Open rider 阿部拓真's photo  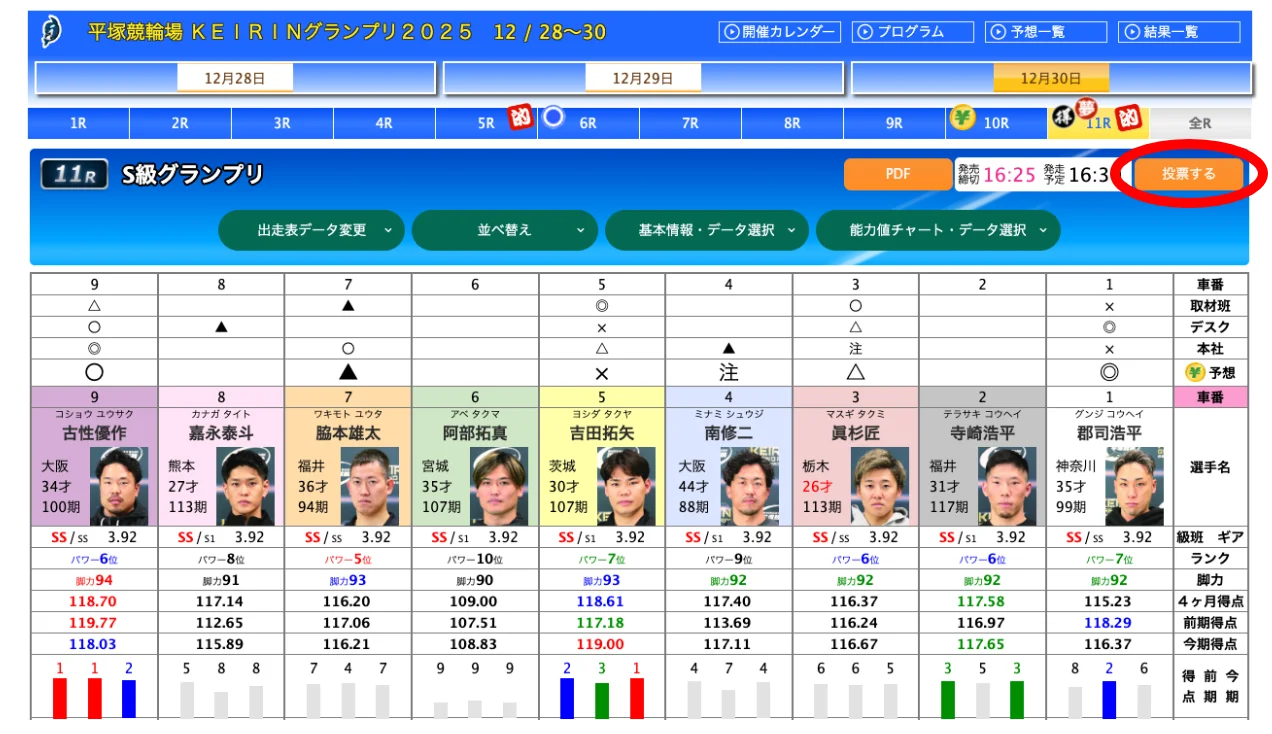pyautogui.click(x=500, y=486)
